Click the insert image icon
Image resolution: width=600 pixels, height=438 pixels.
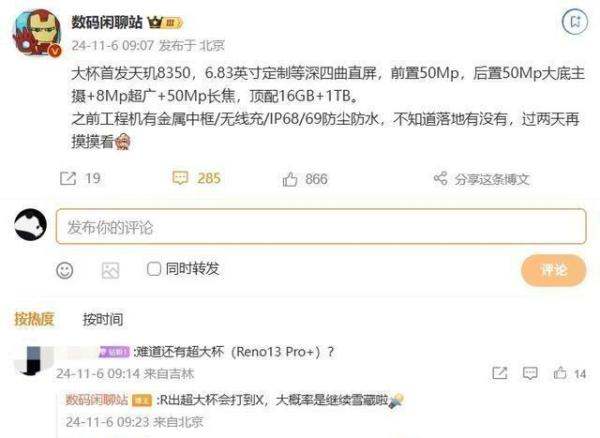110,270
